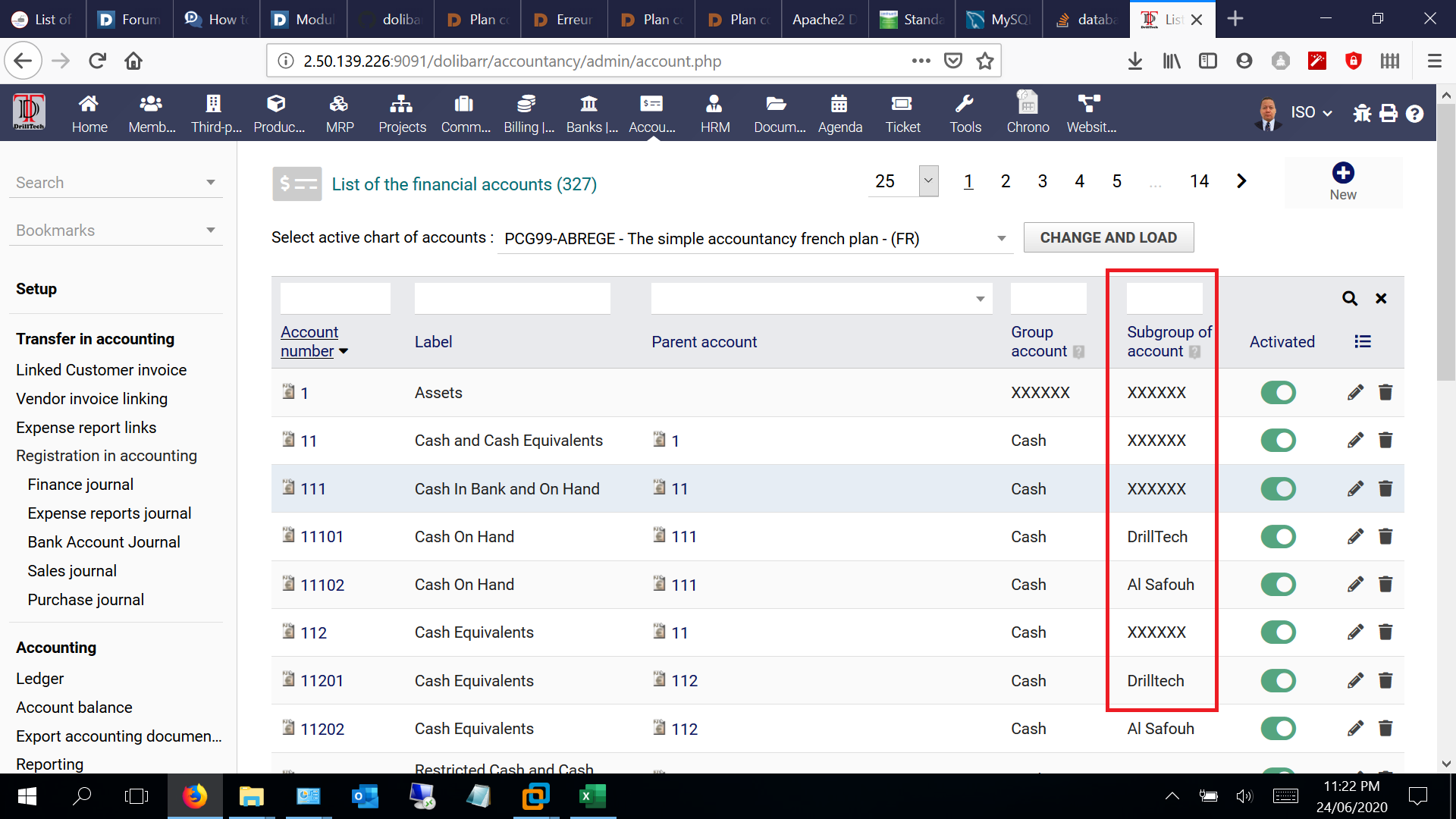The height and width of the screenshot is (819, 1456).
Task: Toggle activation for account 11102
Action: 1279,585
